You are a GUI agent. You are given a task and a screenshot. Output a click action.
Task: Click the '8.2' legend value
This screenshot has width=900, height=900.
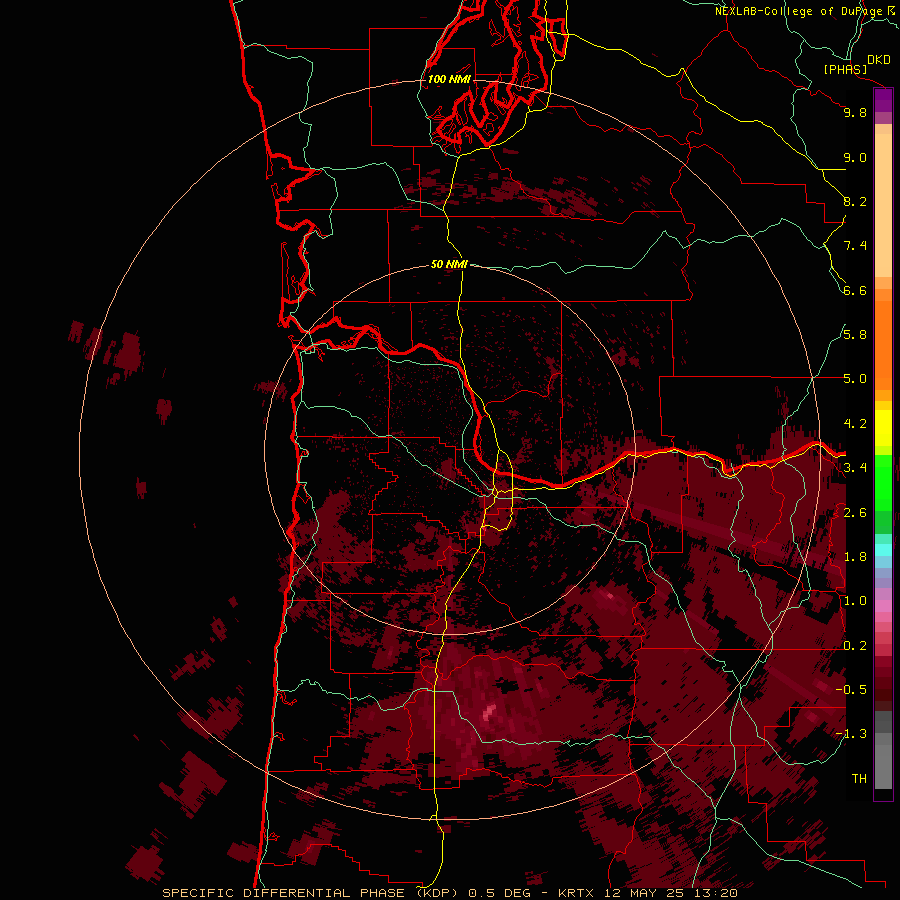coord(855,201)
